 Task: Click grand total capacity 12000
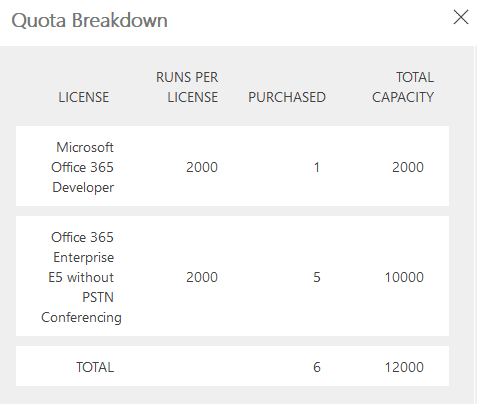click(x=404, y=367)
